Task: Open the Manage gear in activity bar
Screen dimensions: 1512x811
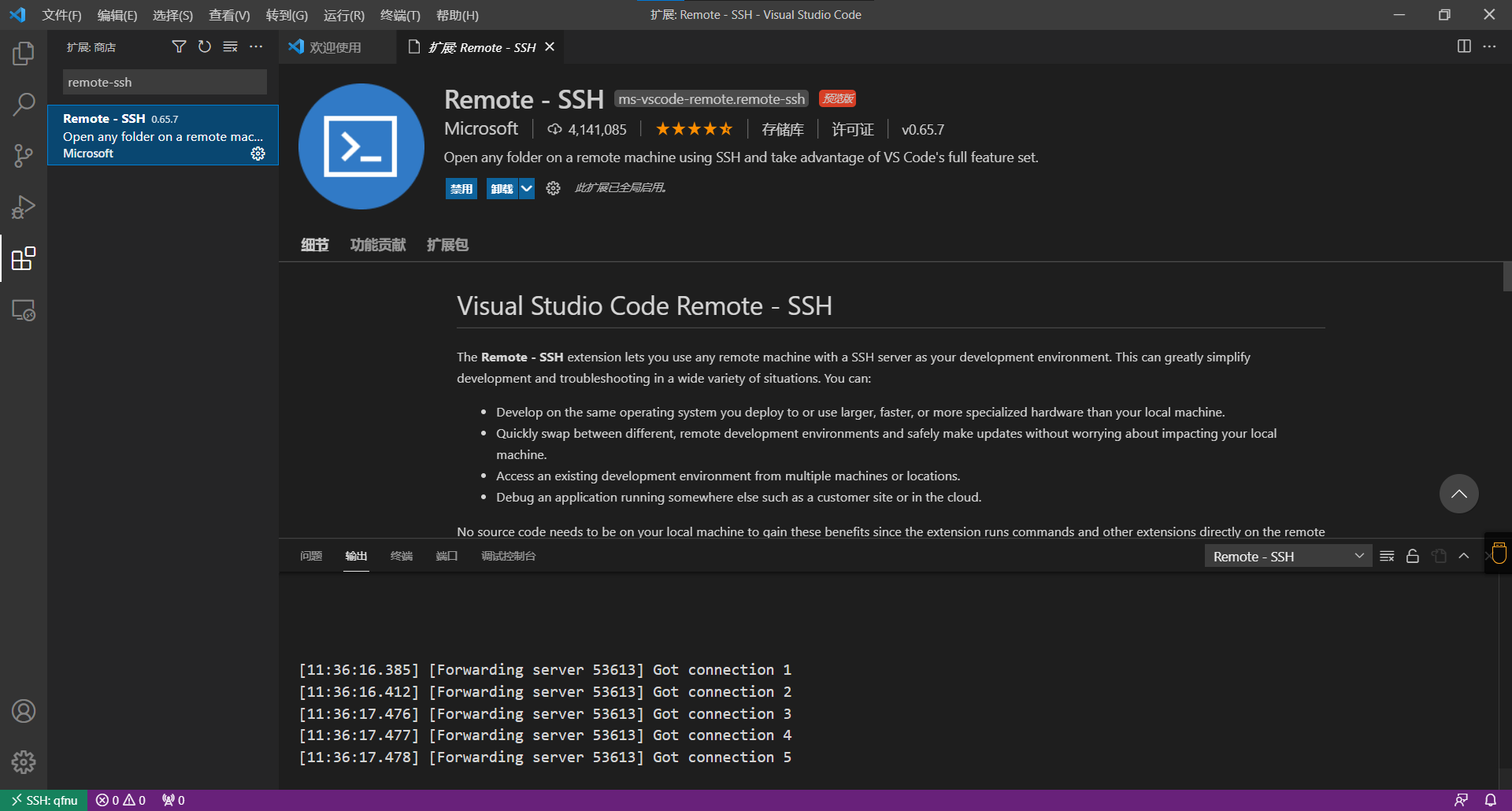Action: pos(24,761)
